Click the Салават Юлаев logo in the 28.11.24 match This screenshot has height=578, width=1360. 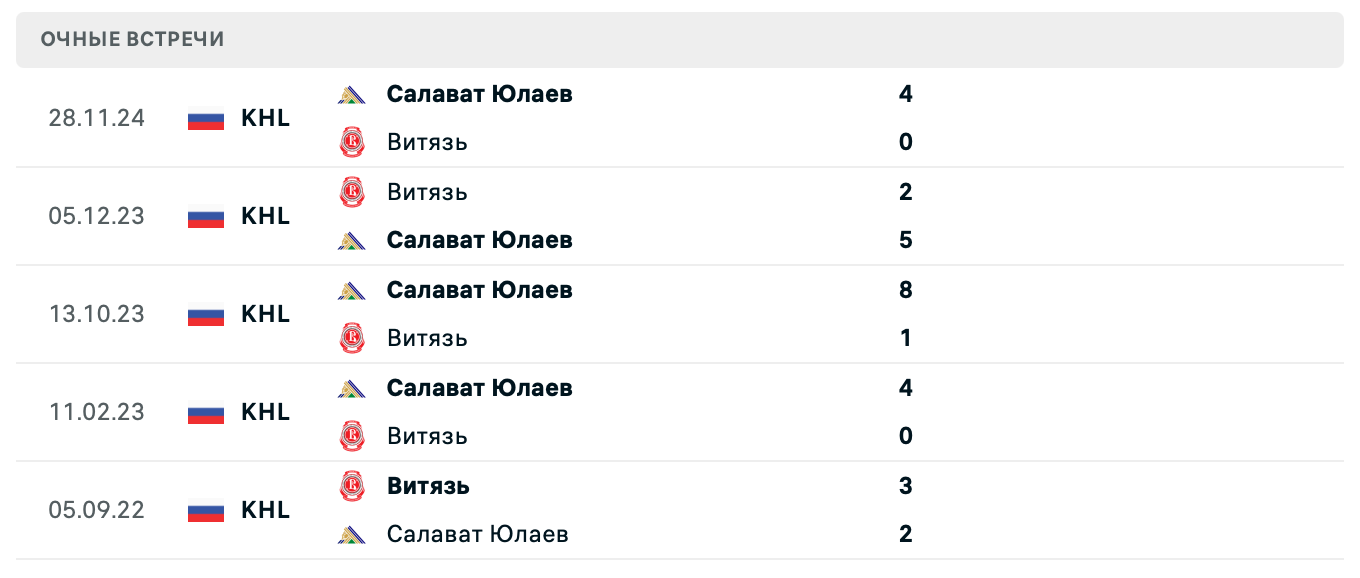pos(352,94)
